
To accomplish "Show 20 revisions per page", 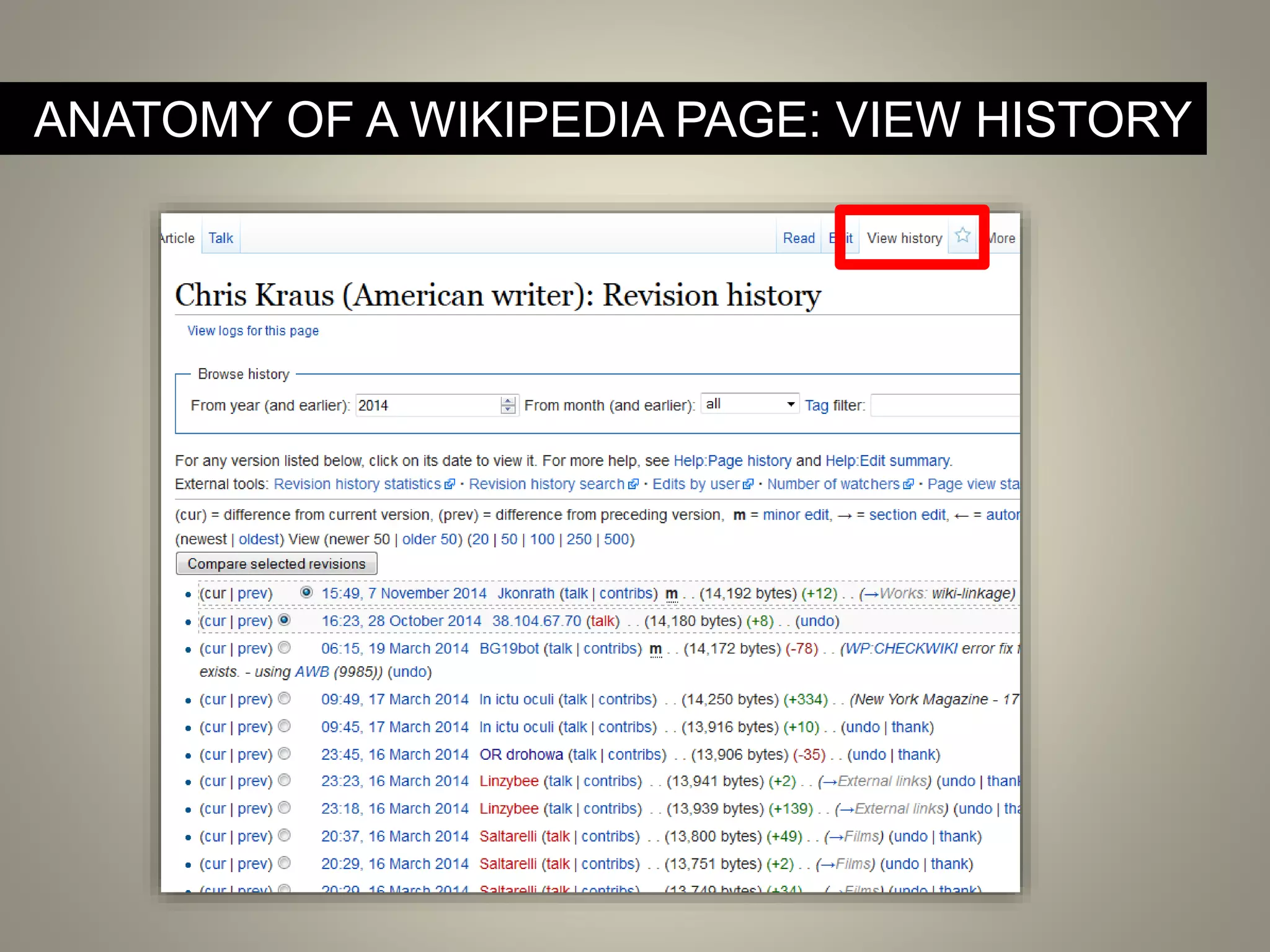I will click(481, 539).
